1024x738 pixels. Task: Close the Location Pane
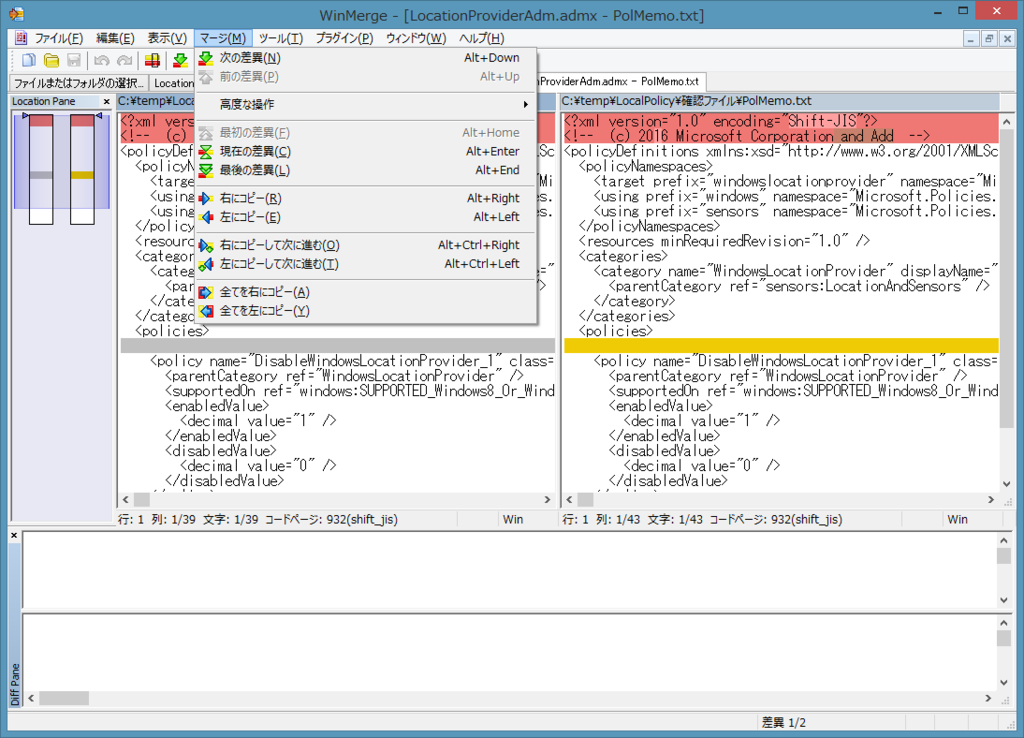106,102
